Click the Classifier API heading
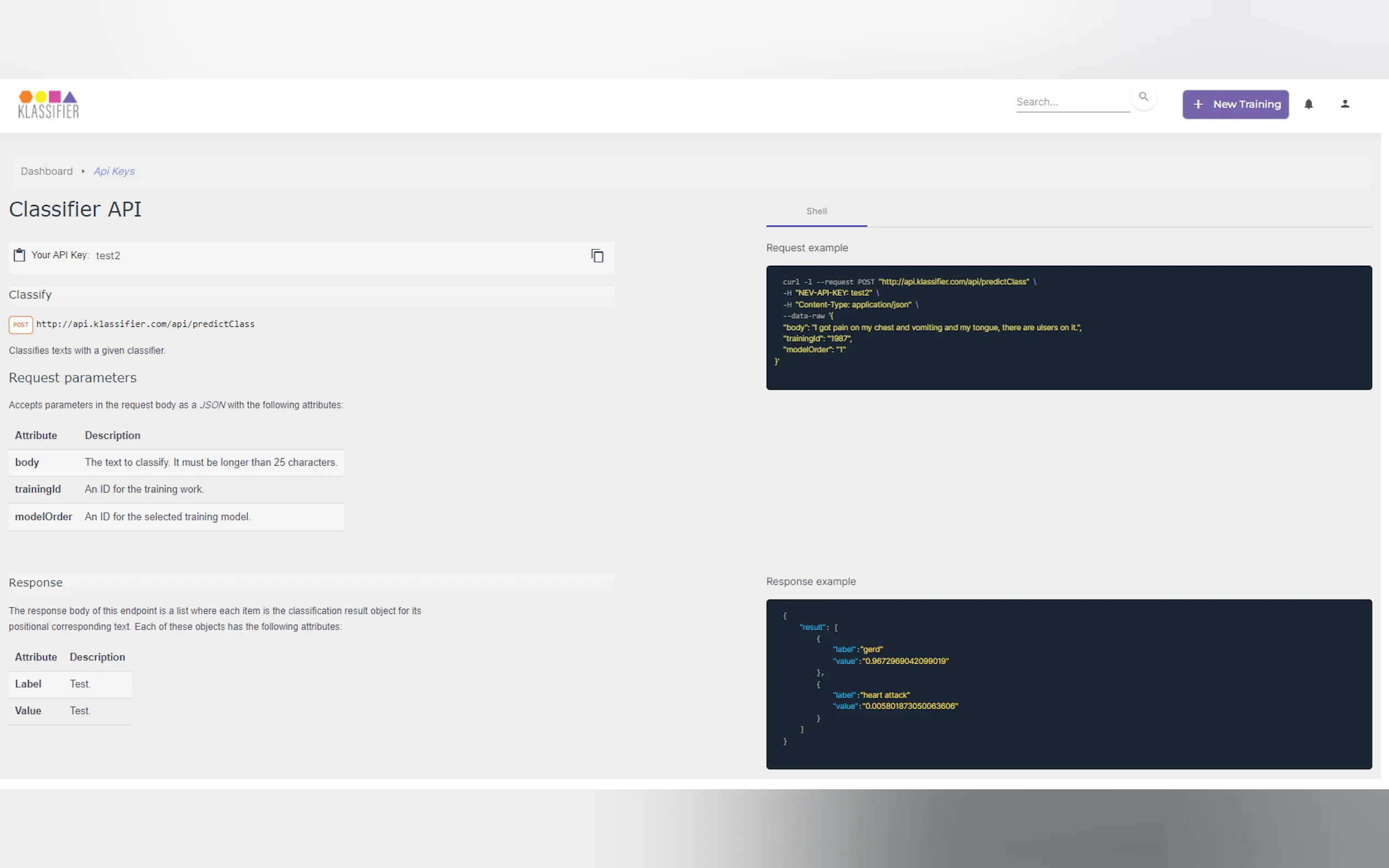 75,209
